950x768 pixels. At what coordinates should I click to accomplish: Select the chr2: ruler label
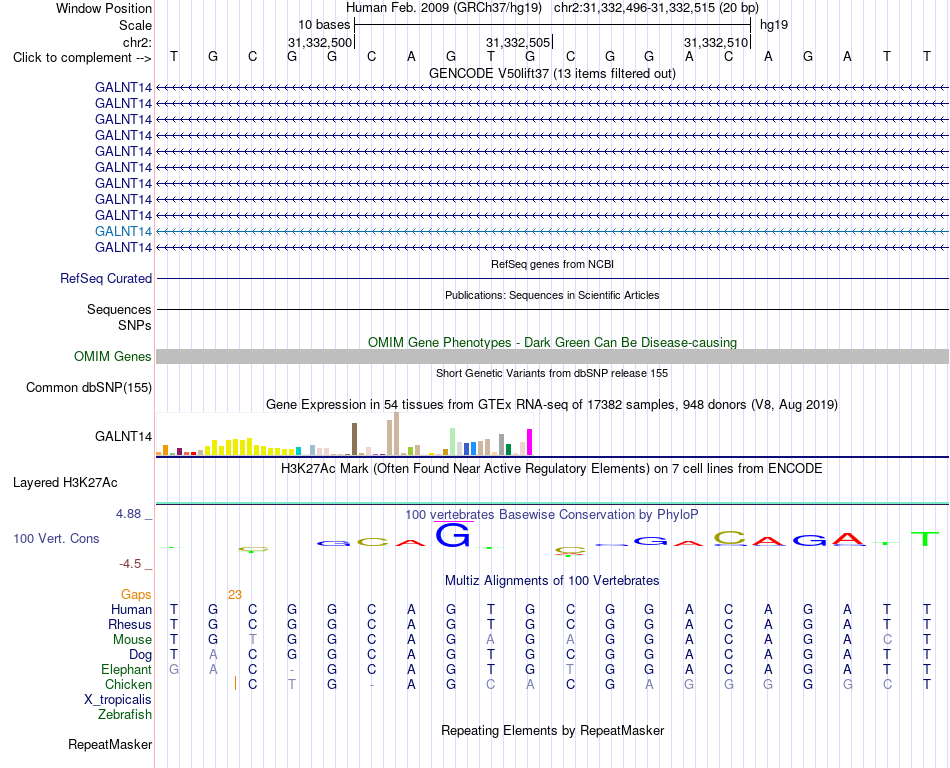point(137,42)
